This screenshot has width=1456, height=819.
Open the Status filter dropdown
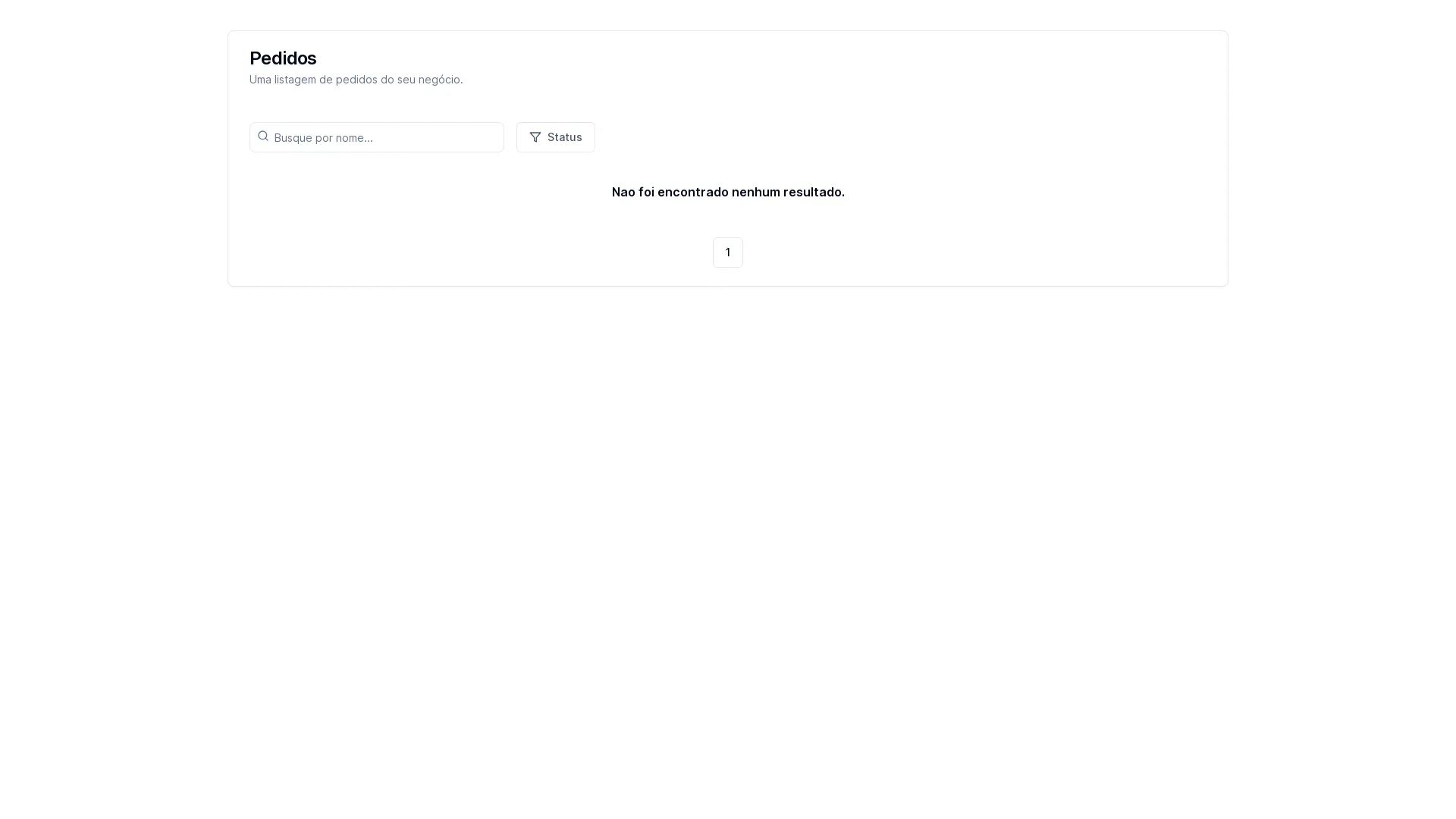[x=555, y=137]
